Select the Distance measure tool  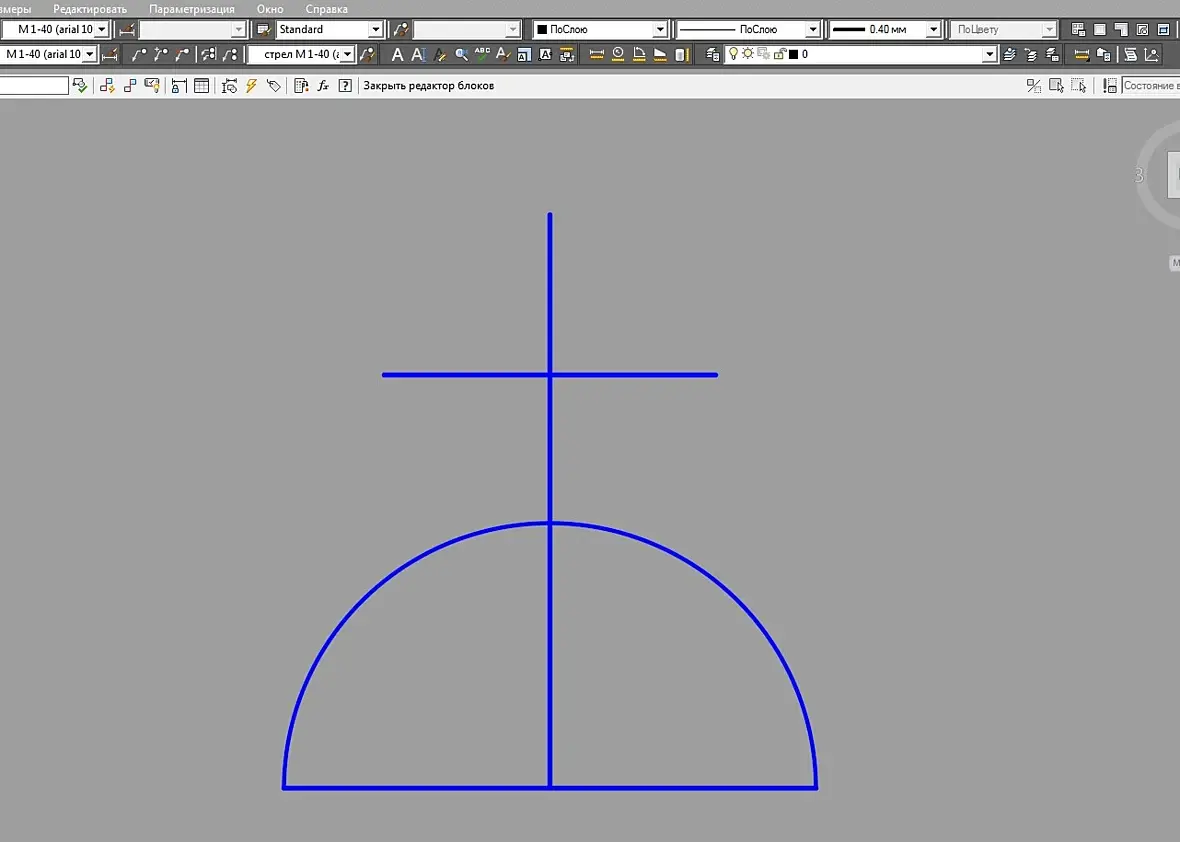(596, 54)
